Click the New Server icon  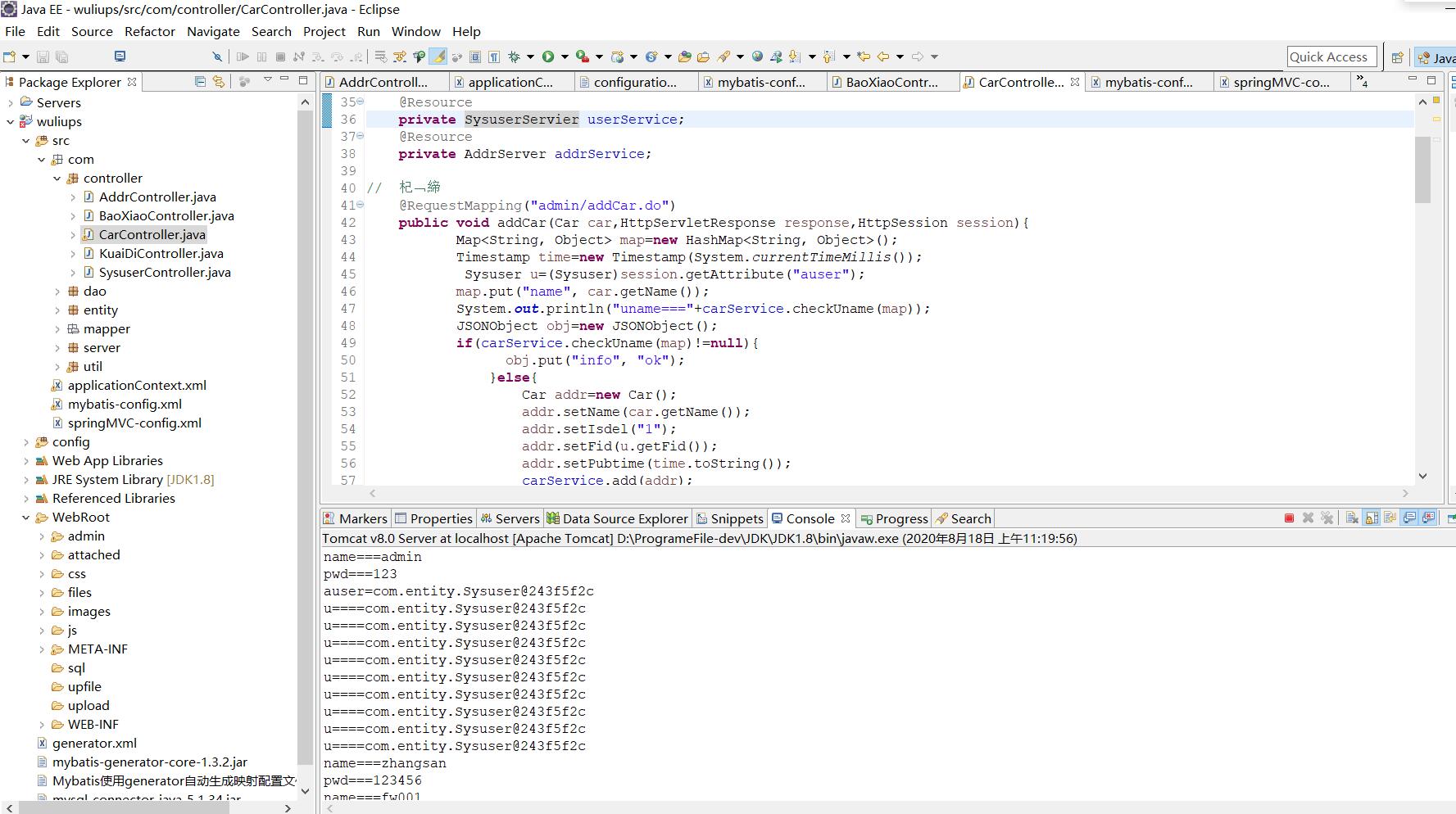coord(619,57)
